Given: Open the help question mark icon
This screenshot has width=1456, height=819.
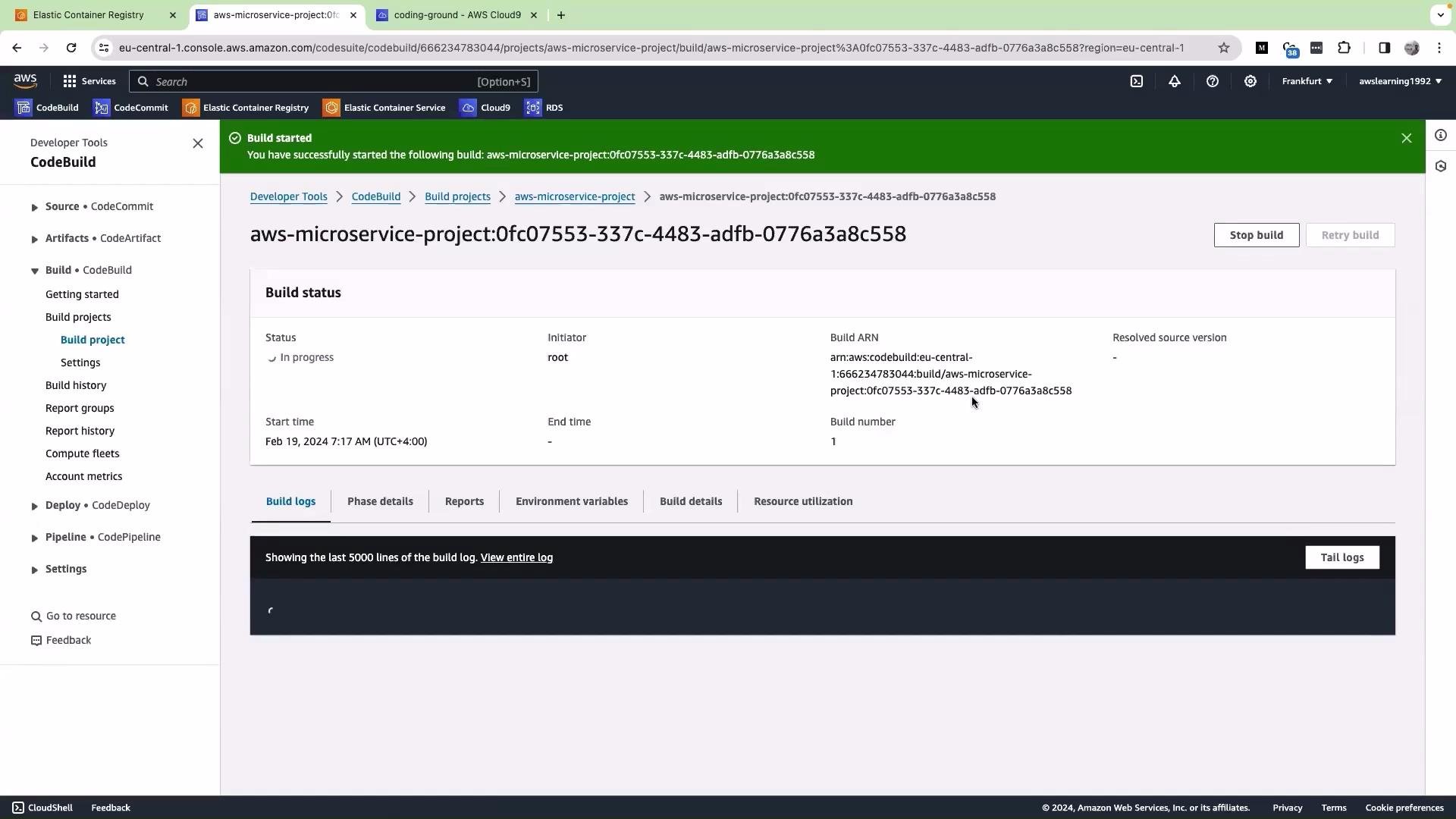Looking at the screenshot, I should (1212, 81).
